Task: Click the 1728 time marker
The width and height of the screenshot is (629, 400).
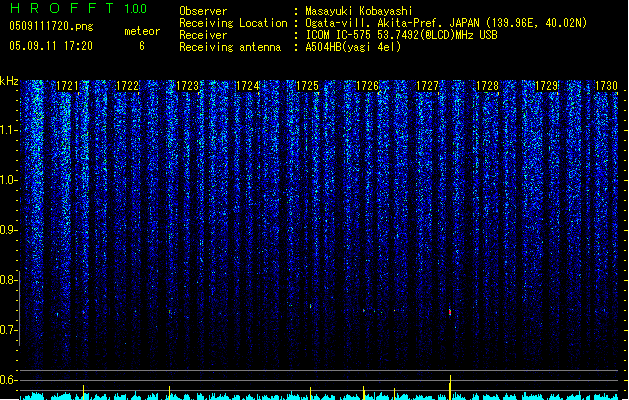Action: 487,86
